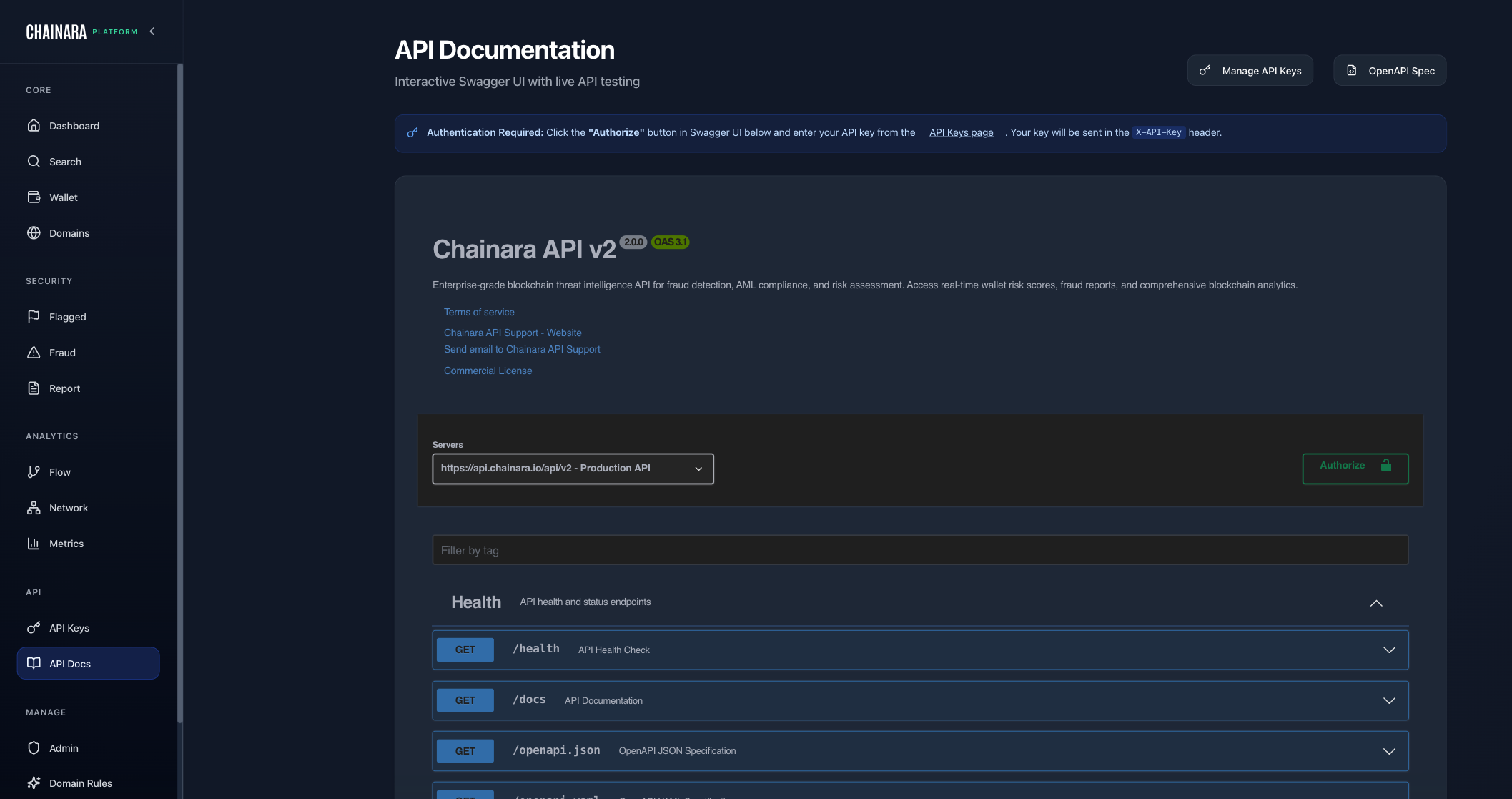The image size is (1512, 799).
Task: Click the X-API-Key code label
Action: click(x=1158, y=132)
